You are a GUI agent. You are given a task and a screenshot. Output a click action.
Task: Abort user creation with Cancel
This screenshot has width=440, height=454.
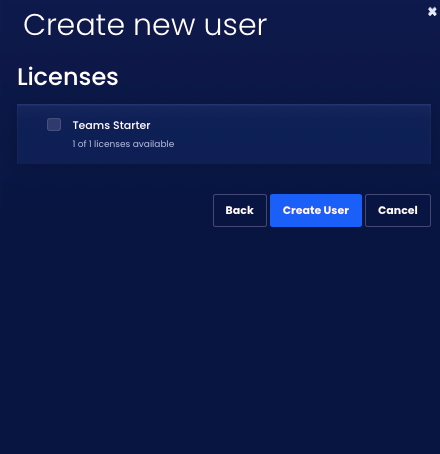tap(398, 210)
